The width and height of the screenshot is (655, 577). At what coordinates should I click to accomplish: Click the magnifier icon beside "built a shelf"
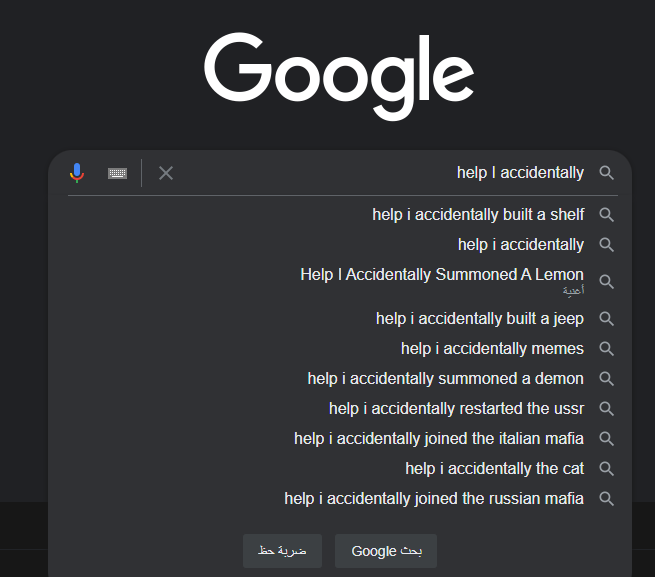click(x=606, y=215)
